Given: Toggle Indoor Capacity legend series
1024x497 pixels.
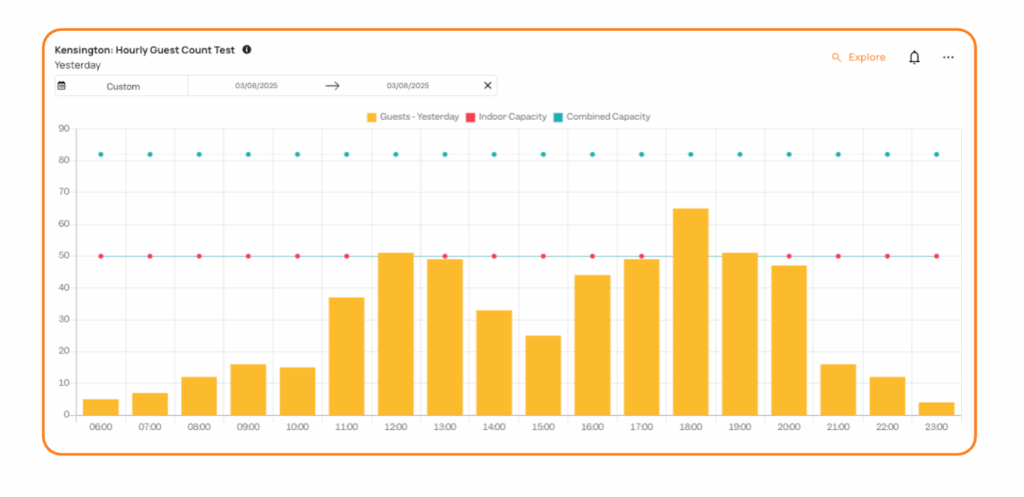Looking at the screenshot, I should click(x=512, y=117).
